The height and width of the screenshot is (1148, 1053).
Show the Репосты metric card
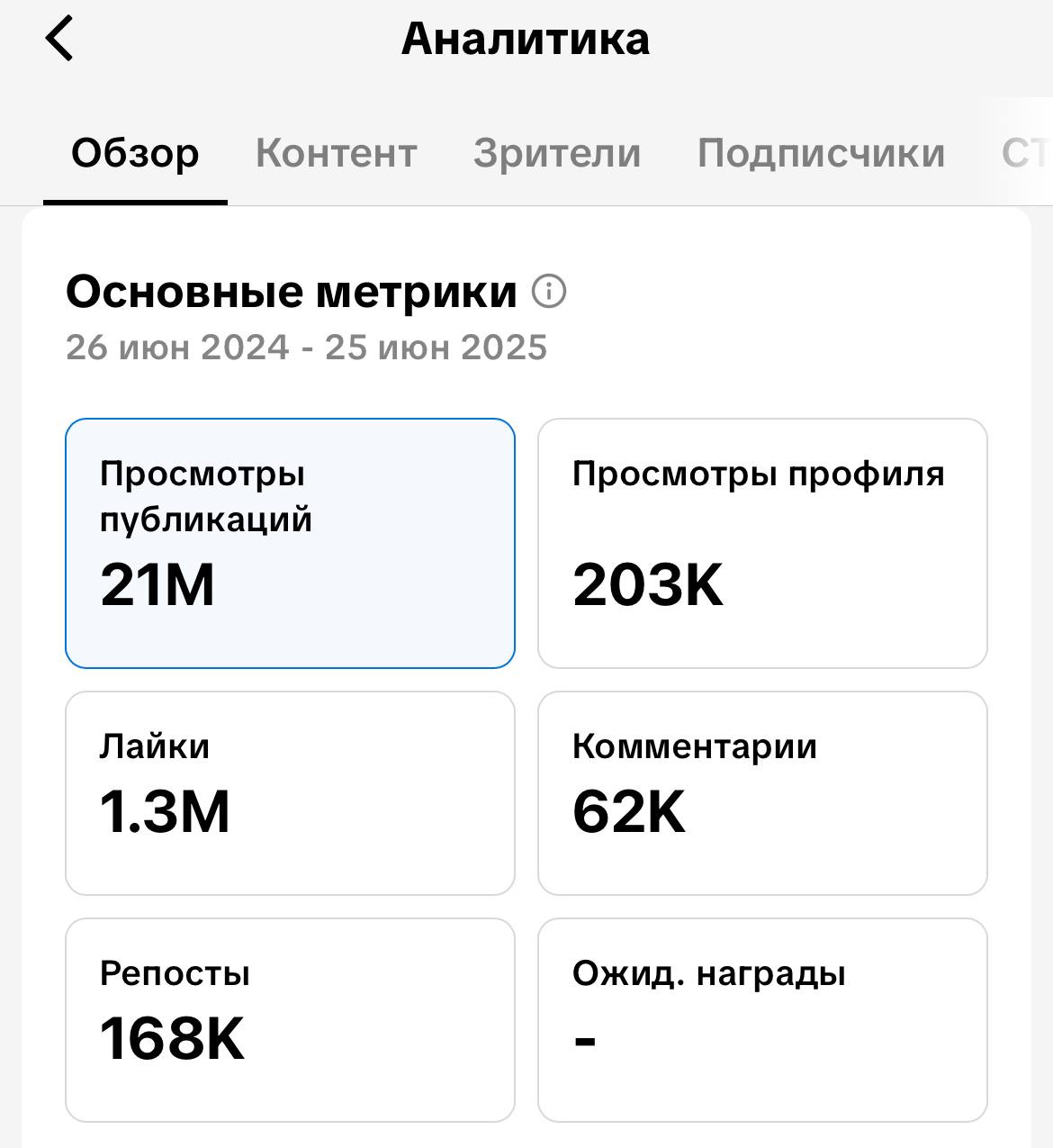pos(290,1020)
